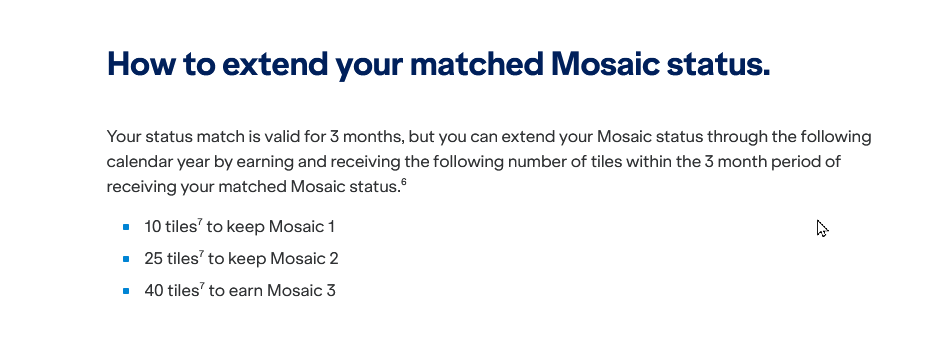Open footnote 7 next to '10 tiles'
The width and height of the screenshot is (941, 364).
(200, 222)
